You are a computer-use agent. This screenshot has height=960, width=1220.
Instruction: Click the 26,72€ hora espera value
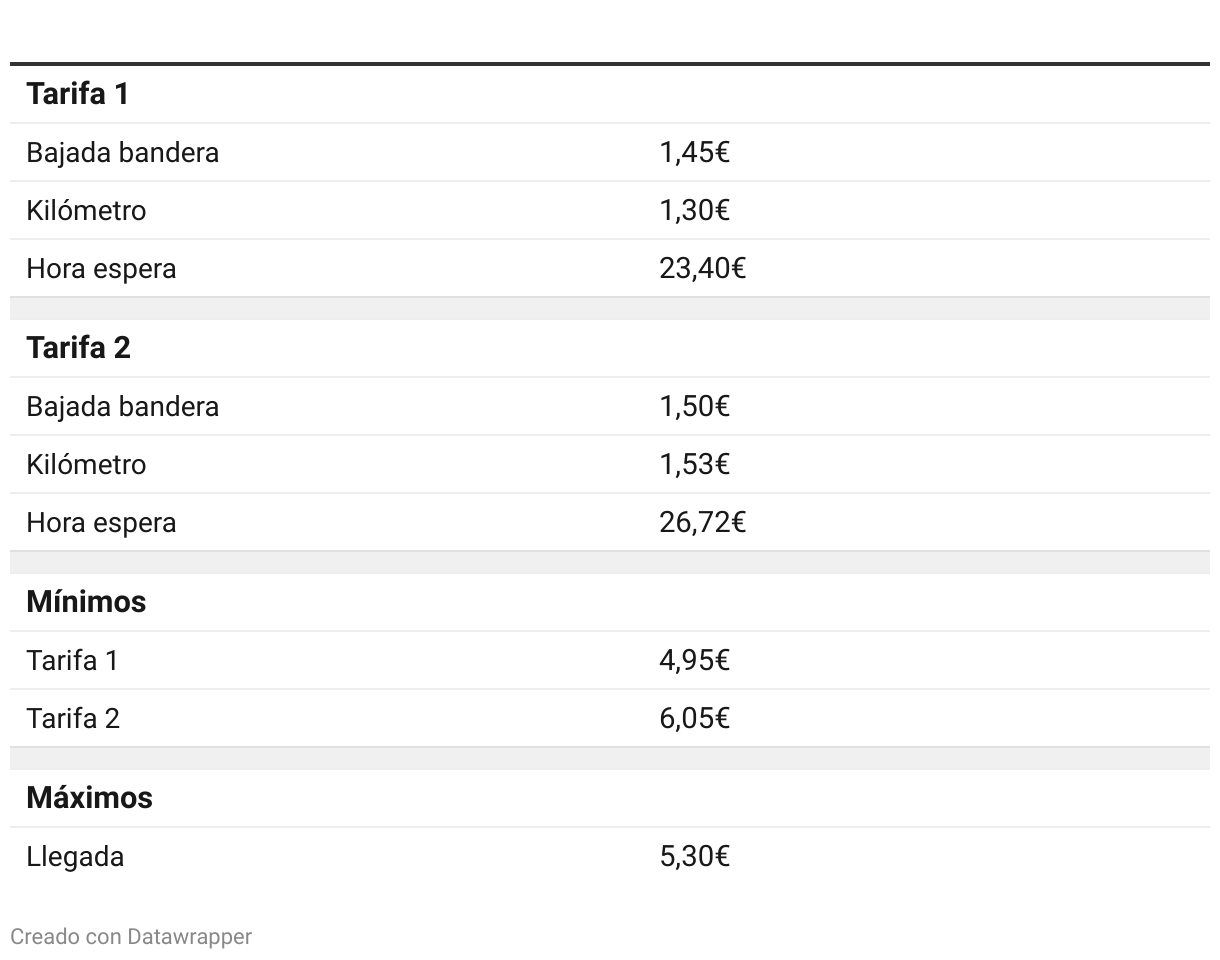(x=702, y=523)
